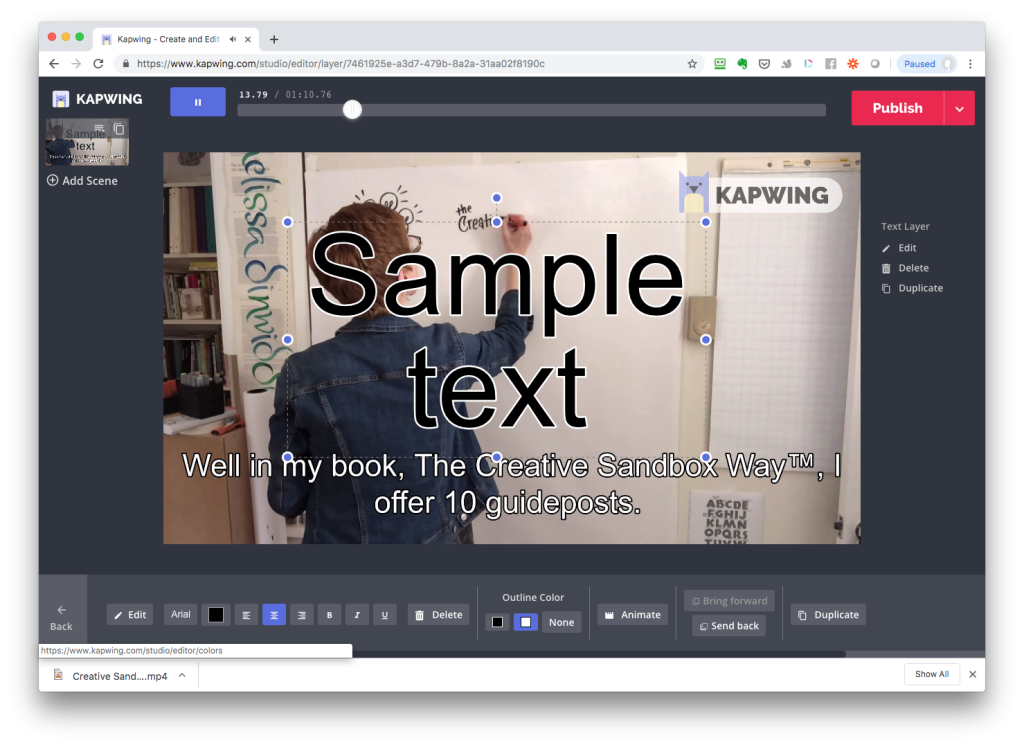Toggle bold text formatting
The image size is (1024, 747).
329,615
